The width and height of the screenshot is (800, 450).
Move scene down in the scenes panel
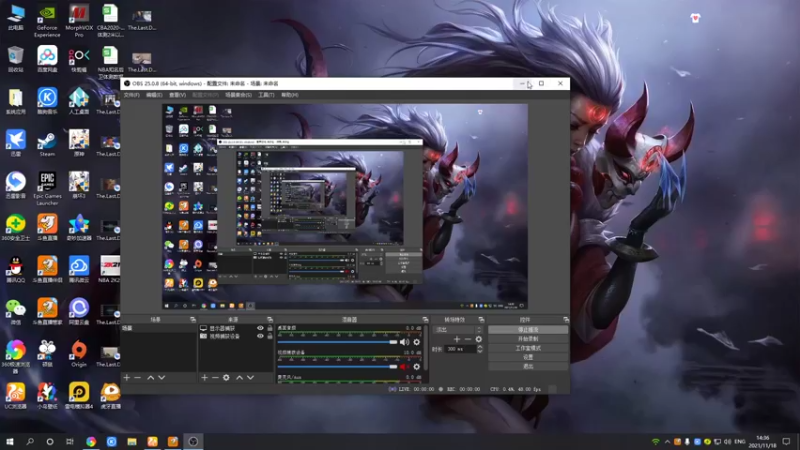161,378
